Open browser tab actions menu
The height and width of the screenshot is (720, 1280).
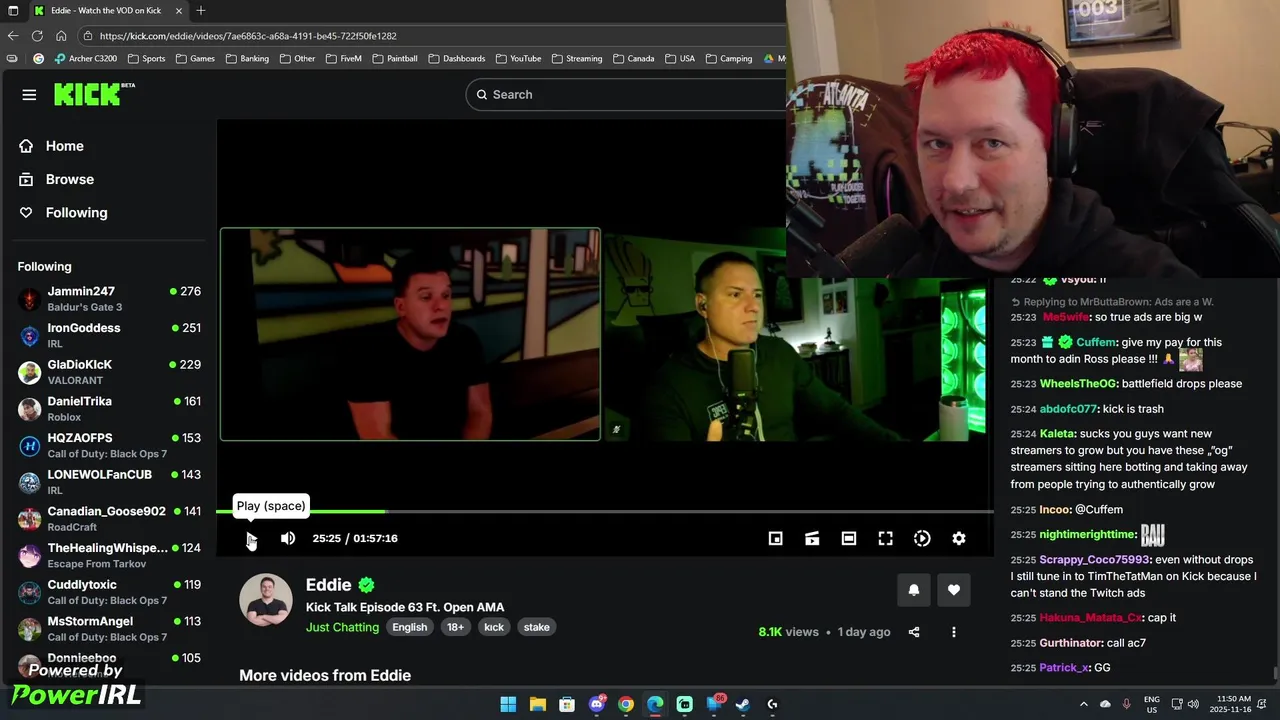click(x=13, y=10)
